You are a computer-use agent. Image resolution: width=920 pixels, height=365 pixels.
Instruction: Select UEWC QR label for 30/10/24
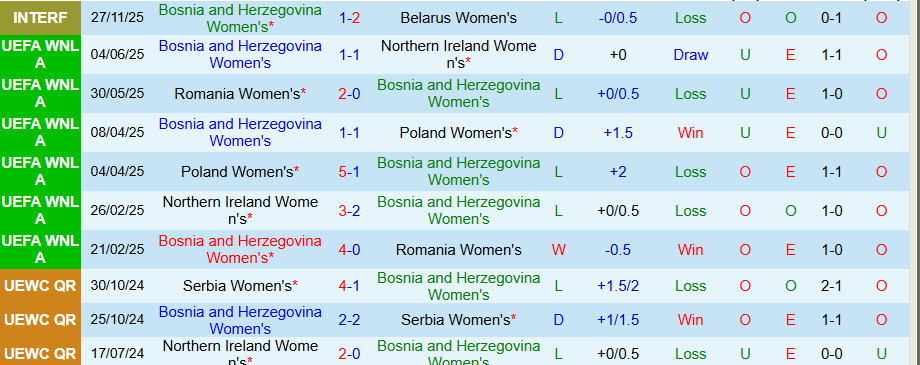point(40,286)
